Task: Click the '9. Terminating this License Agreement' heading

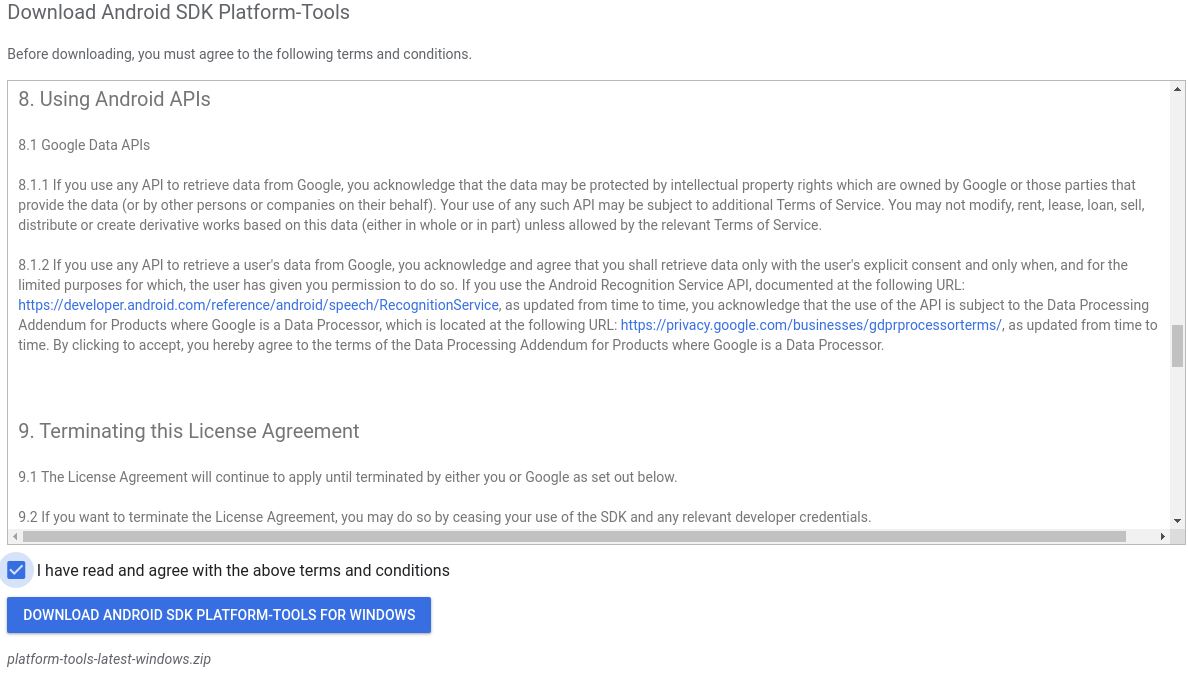Action: point(189,431)
